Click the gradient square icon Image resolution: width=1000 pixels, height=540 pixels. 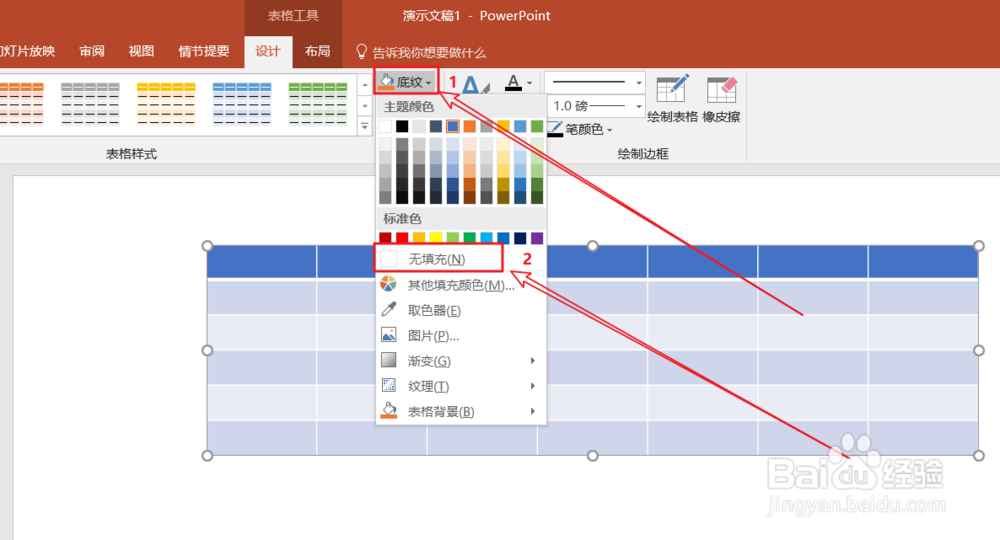(388, 360)
